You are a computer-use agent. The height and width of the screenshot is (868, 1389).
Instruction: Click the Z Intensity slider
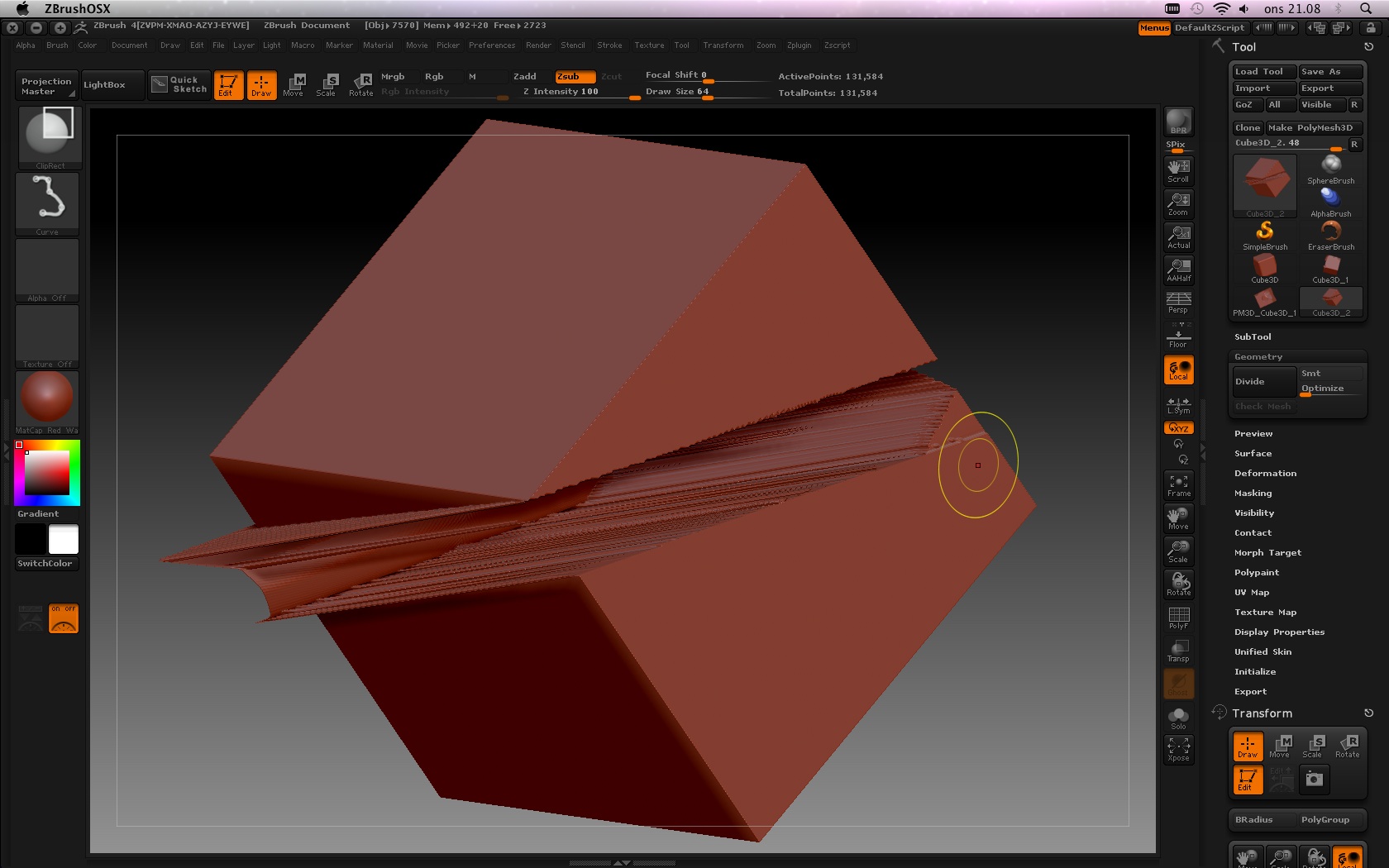tap(579, 93)
